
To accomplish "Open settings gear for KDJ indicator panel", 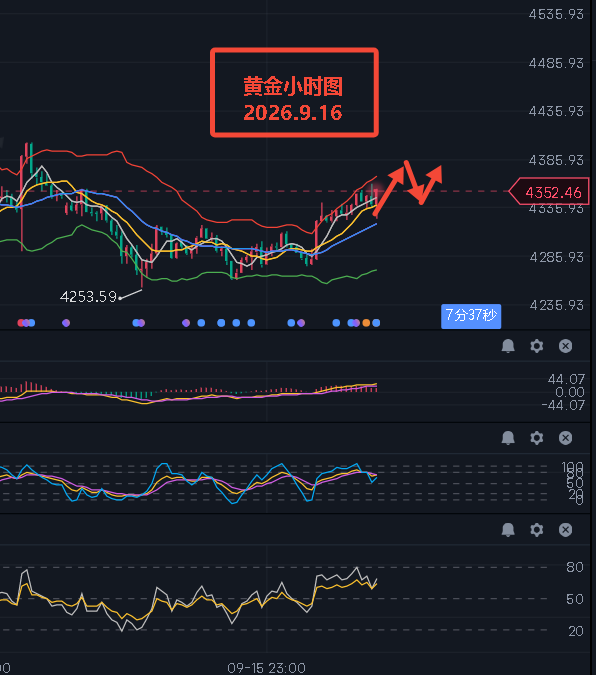I will point(537,438).
